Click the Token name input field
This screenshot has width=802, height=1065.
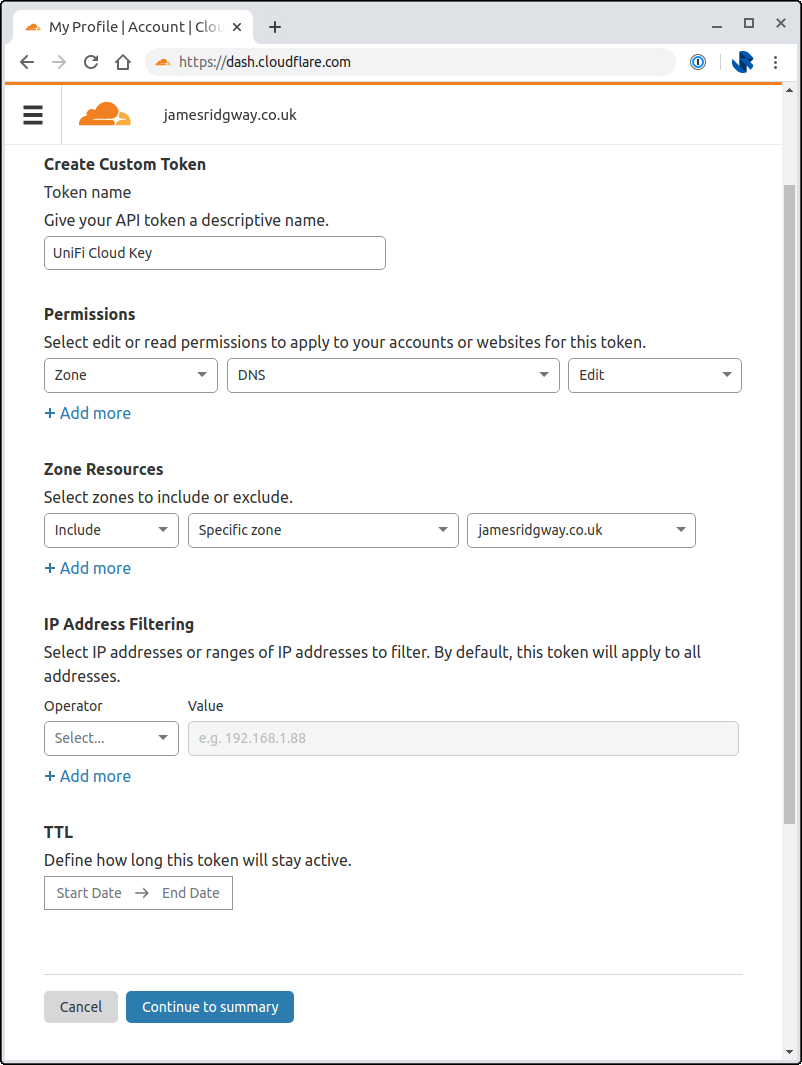click(215, 253)
